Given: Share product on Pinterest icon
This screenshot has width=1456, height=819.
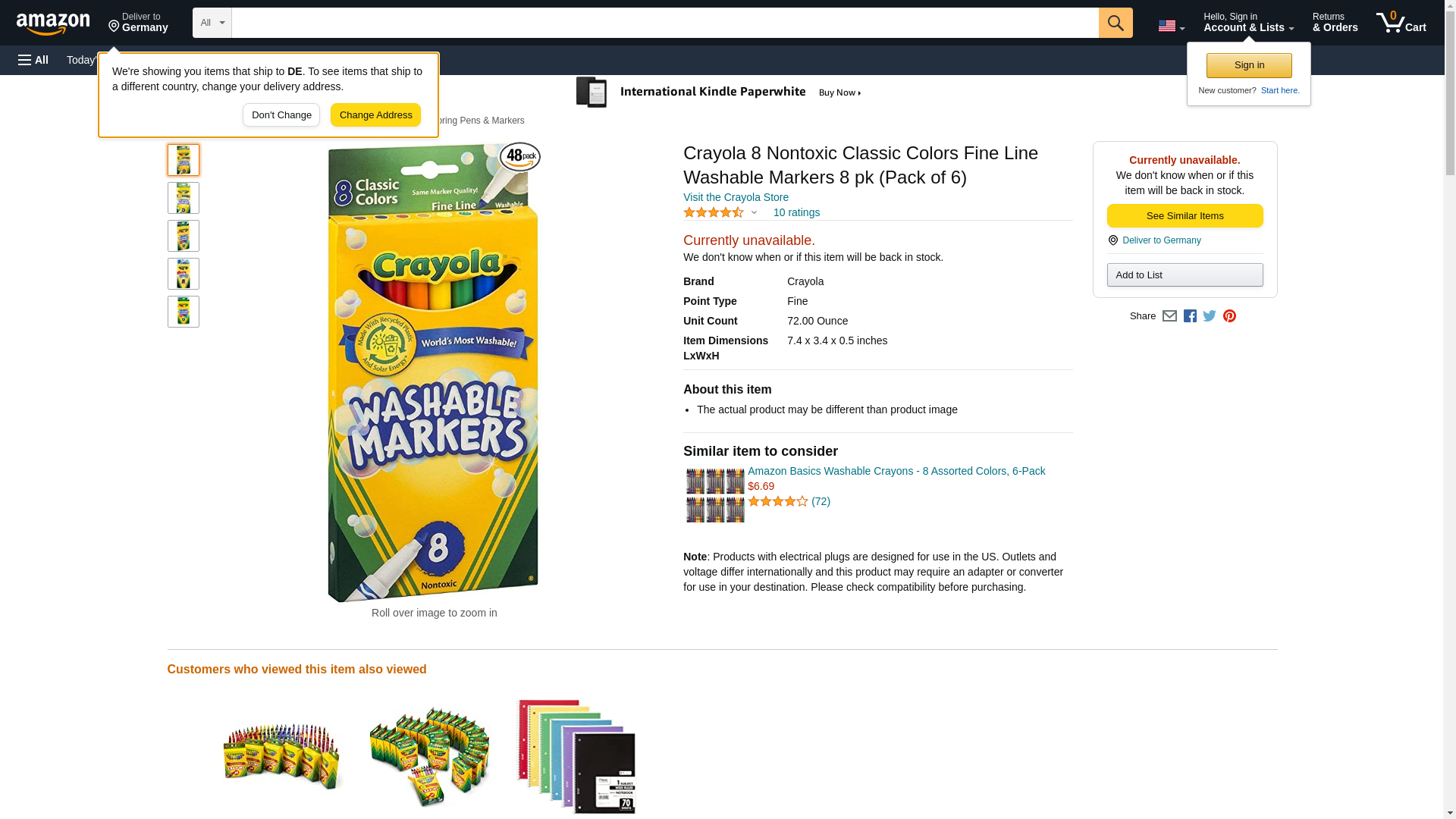Looking at the screenshot, I should [x=1229, y=316].
